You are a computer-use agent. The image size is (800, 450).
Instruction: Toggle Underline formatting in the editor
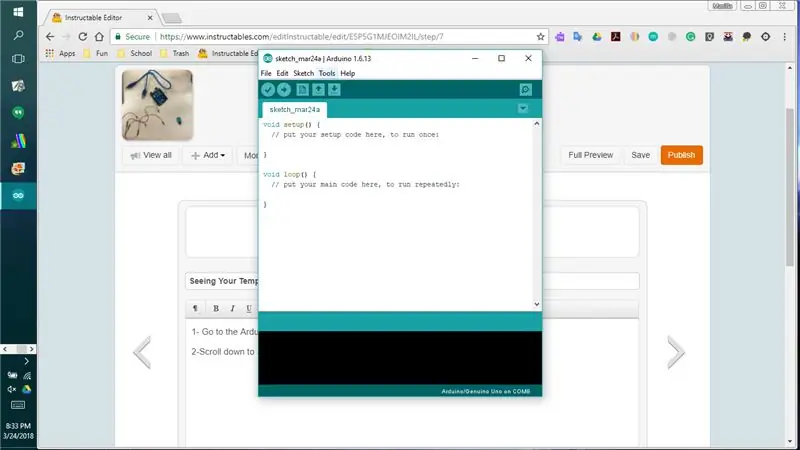coord(248,308)
